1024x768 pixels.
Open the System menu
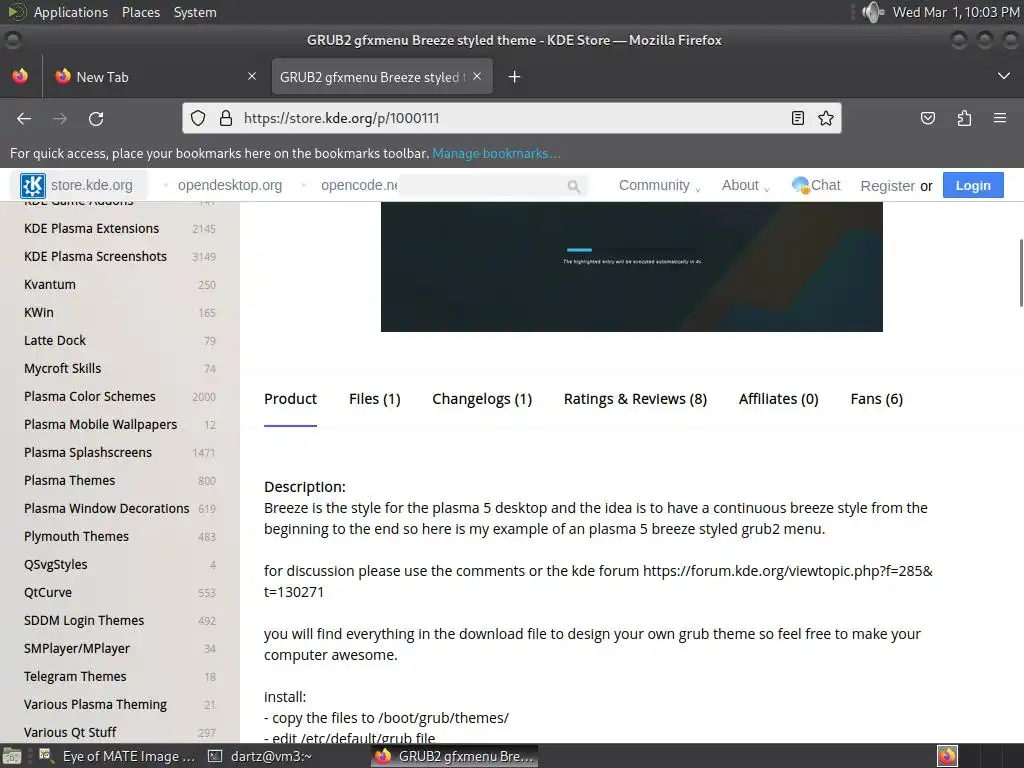pyautogui.click(x=195, y=12)
